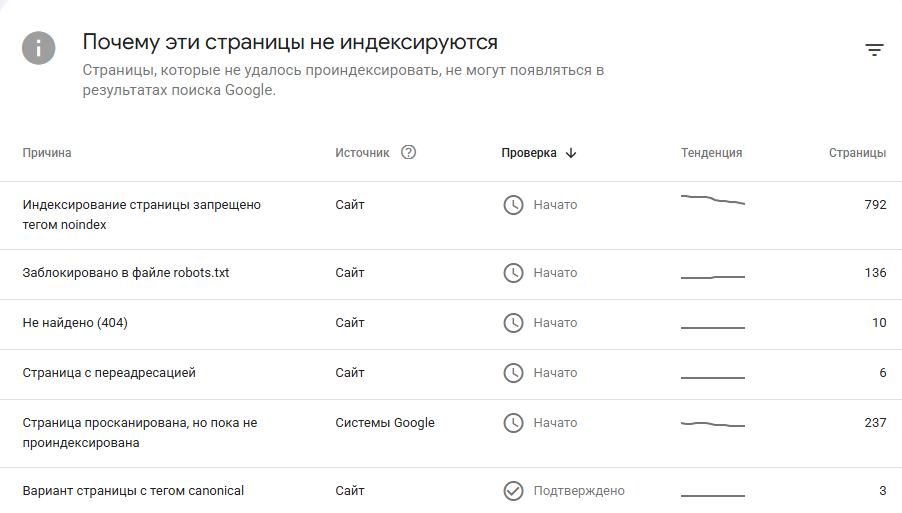The height and width of the screenshot is (513, 902).
Task: Sort by the Страницы column header
Action: pos(857,153)
